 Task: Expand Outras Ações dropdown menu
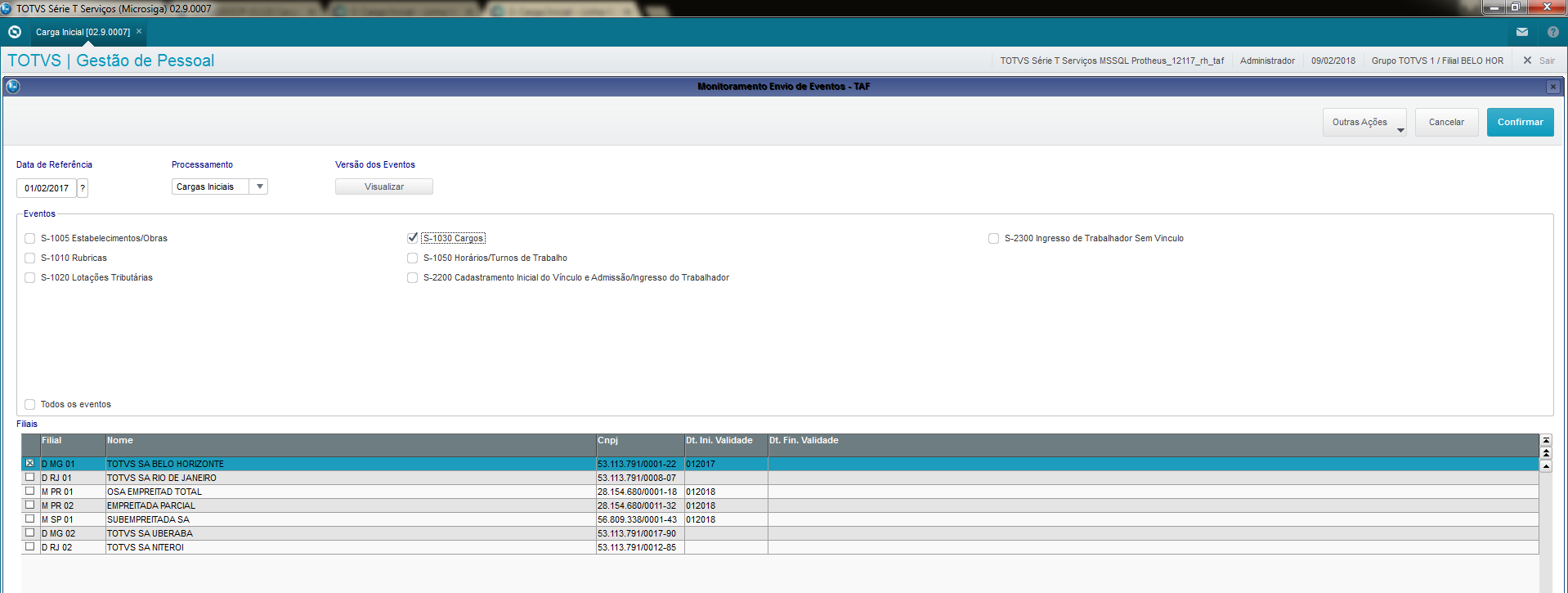(x=1364, y=123)
